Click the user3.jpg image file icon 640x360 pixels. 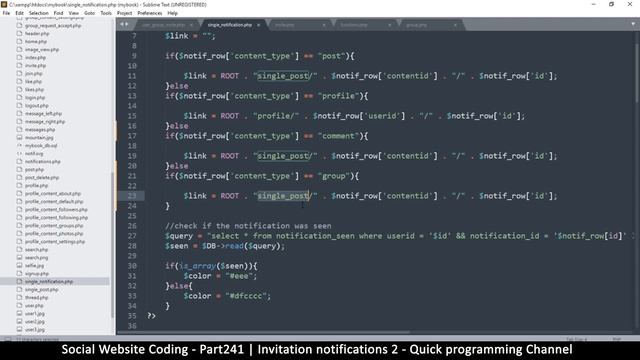tap(19, 329)
